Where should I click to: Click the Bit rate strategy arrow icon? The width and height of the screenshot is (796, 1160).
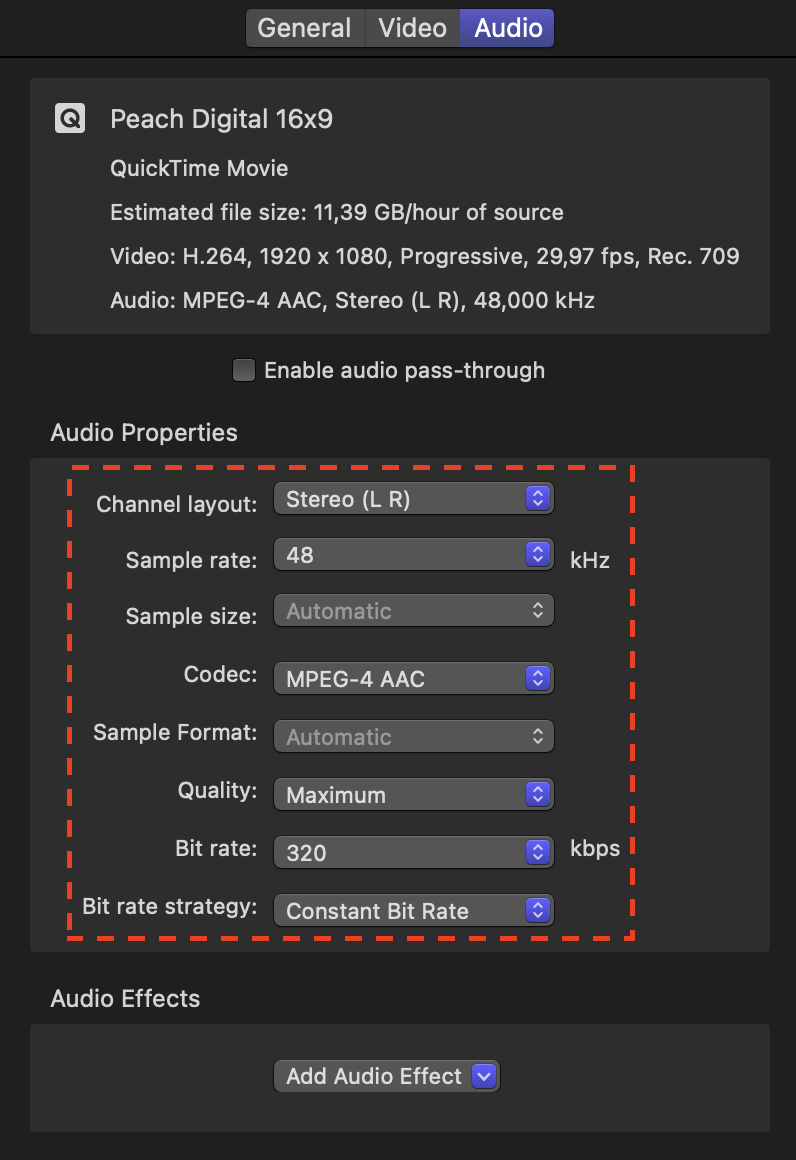(538, 910)
